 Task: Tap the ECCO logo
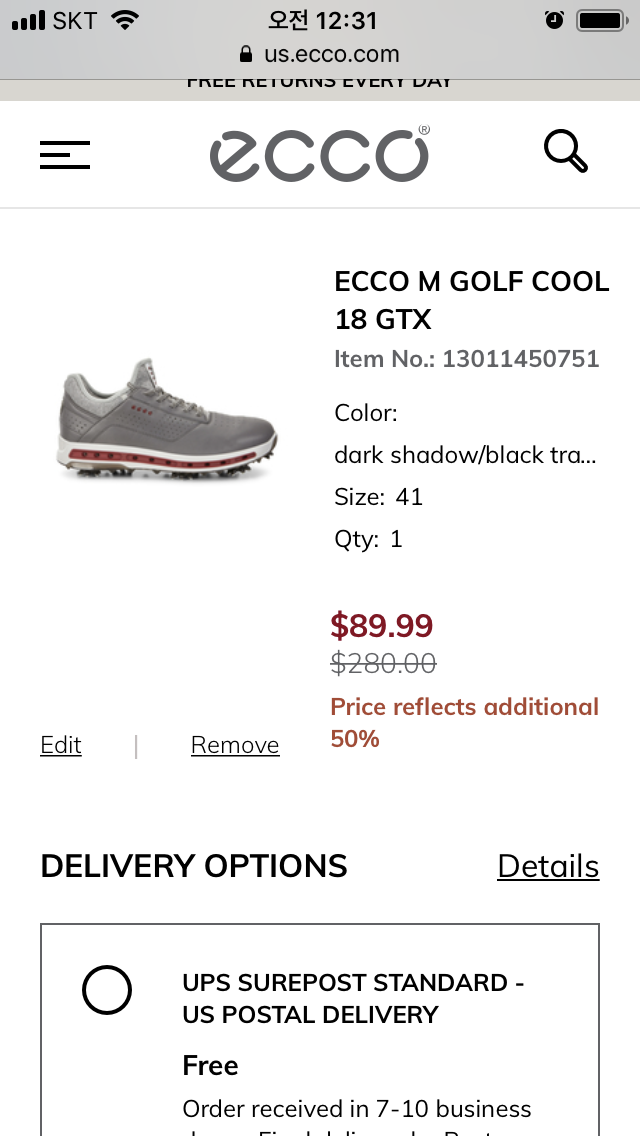tap(320, 154)
